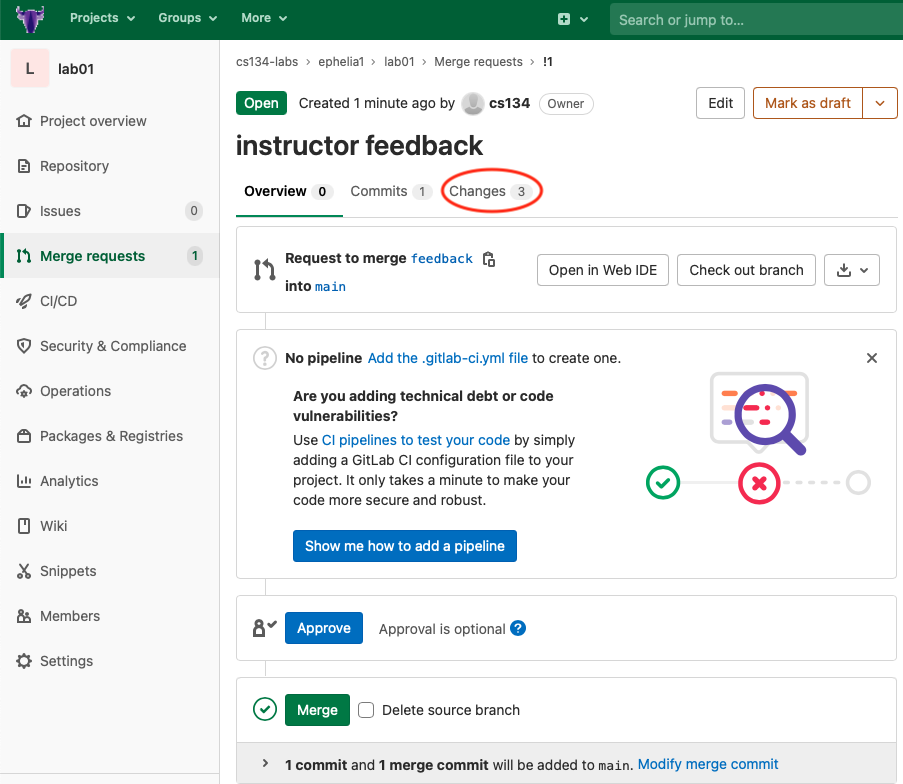Click Add the .gitlab-ci.yml file link

coord(447,358)
